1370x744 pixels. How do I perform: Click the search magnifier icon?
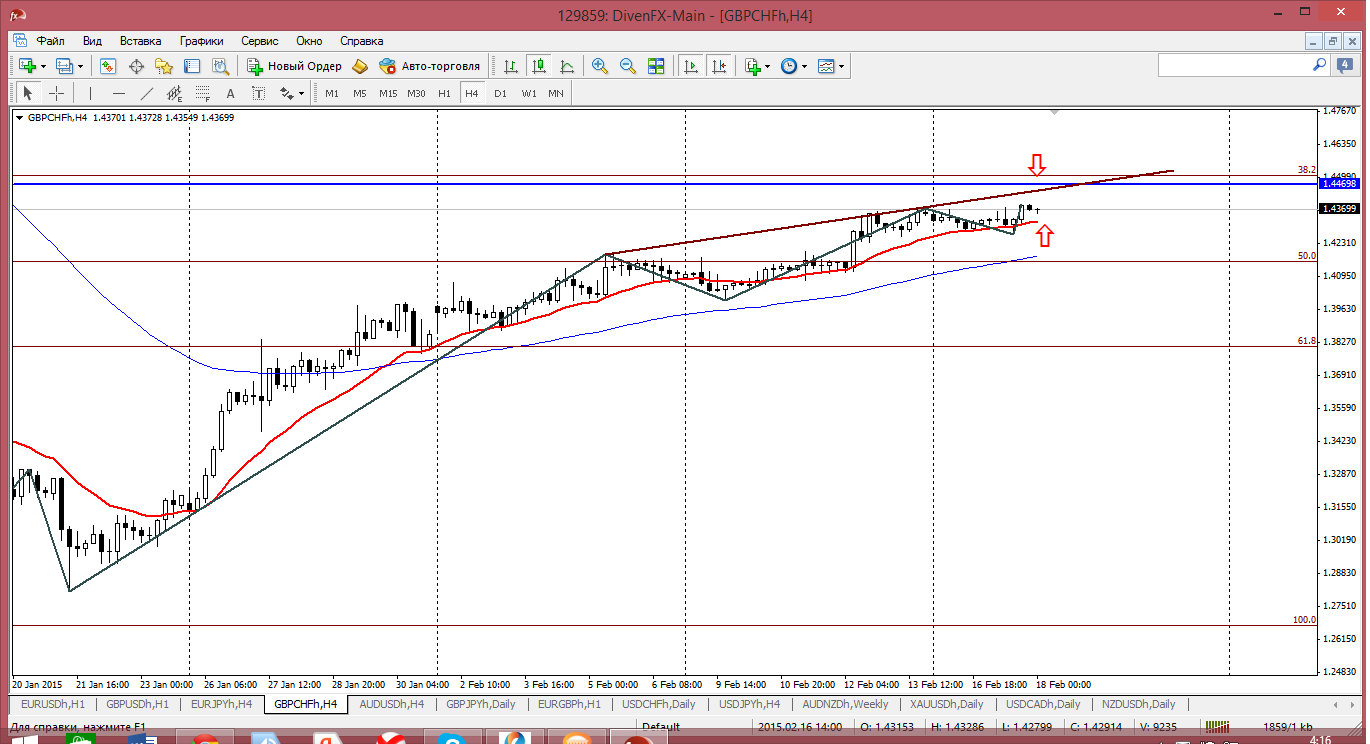1320,64
